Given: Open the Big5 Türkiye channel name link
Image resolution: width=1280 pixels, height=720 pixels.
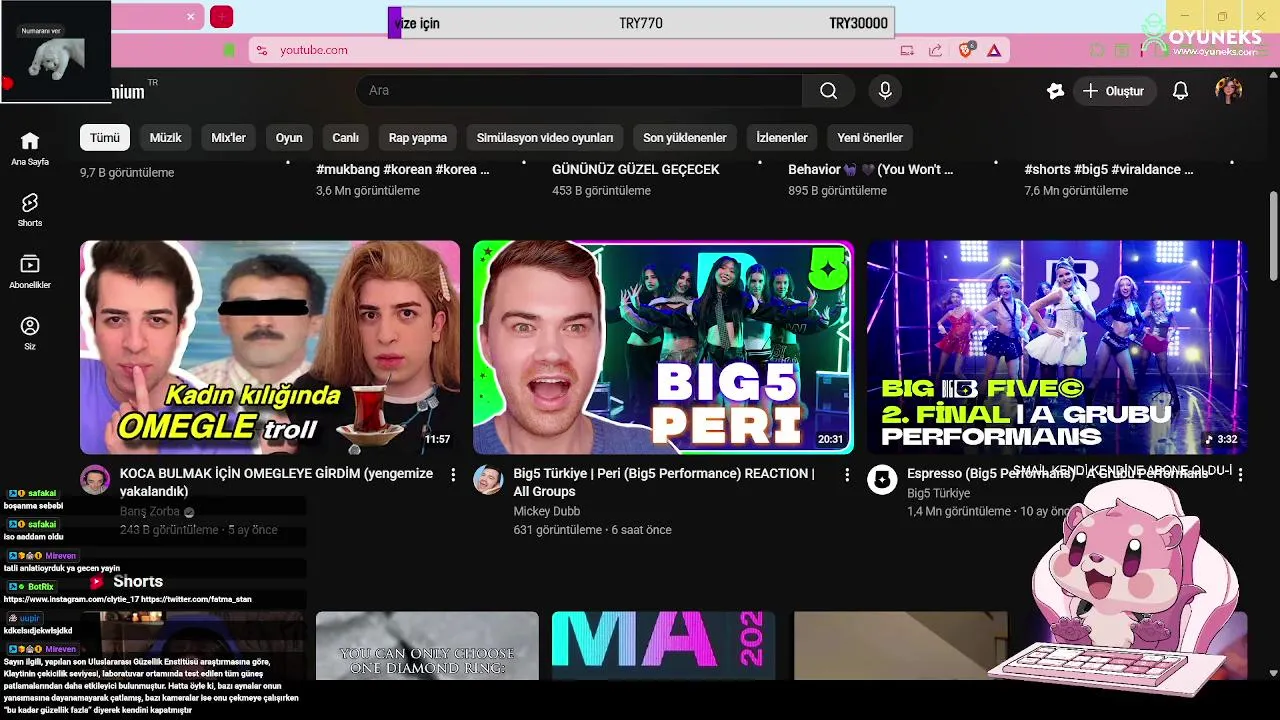Looking at the screenshot, I should 938,493.
